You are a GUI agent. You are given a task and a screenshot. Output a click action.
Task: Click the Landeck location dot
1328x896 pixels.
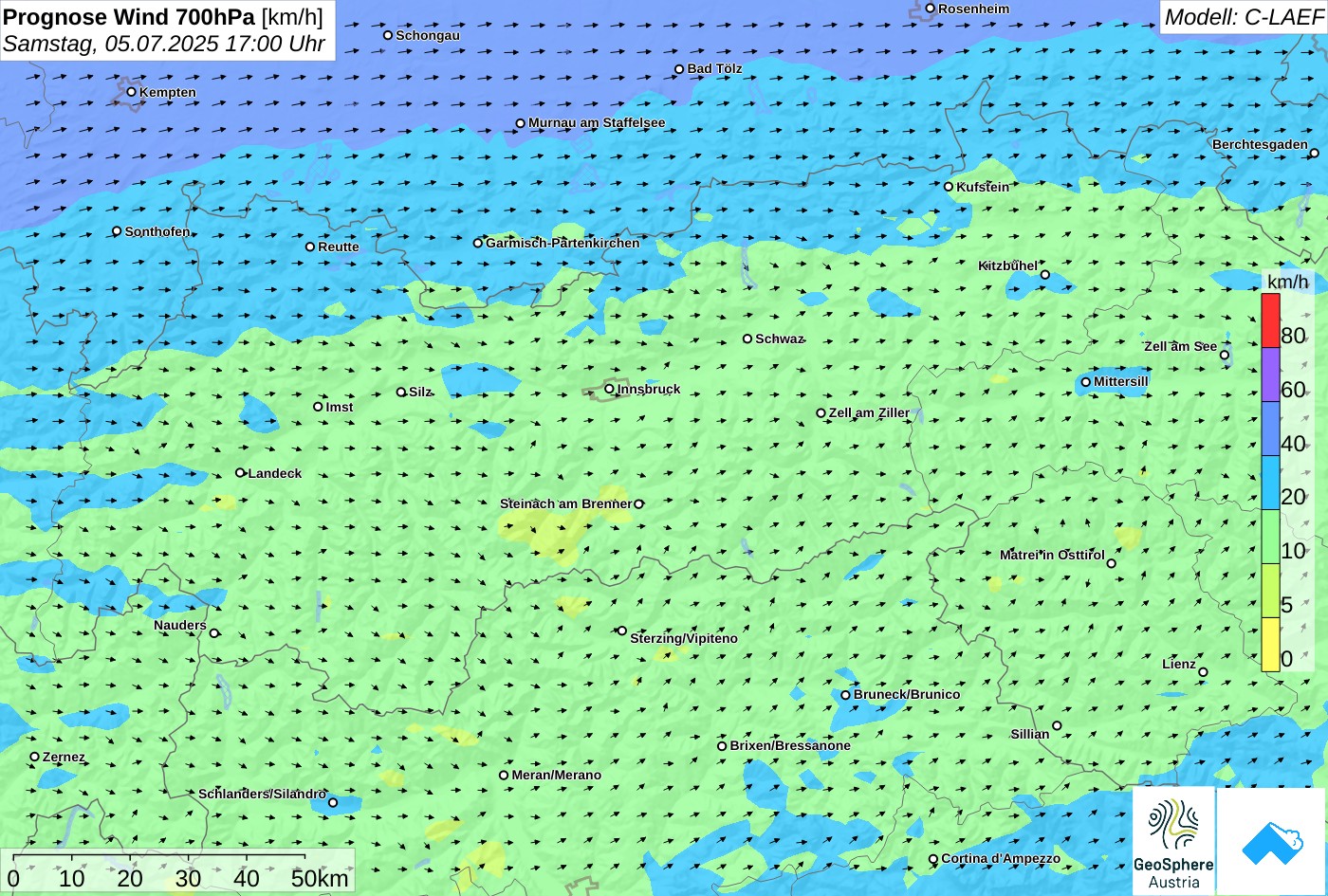pyautogui.click(x=240, y=472)
